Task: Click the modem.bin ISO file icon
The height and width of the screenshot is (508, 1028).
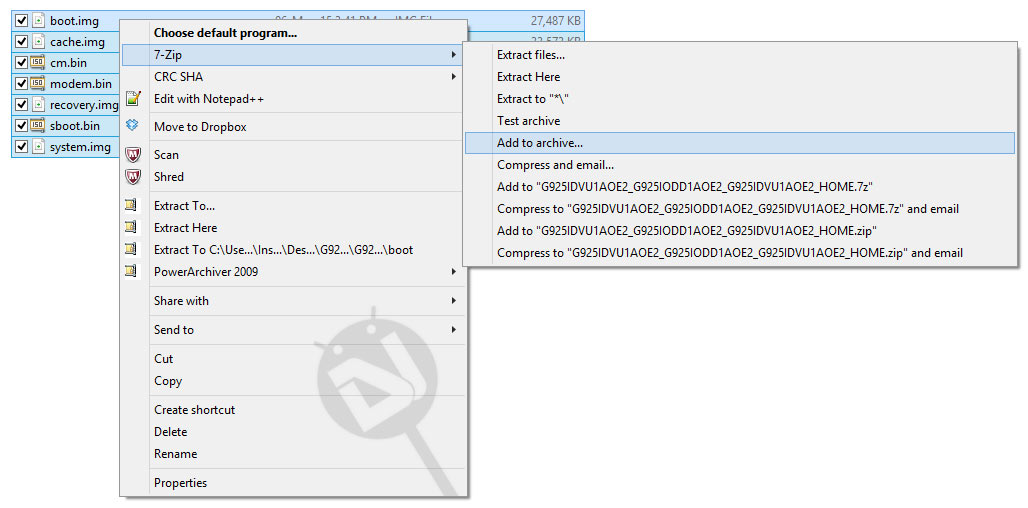Action: [x=39, y=84]
